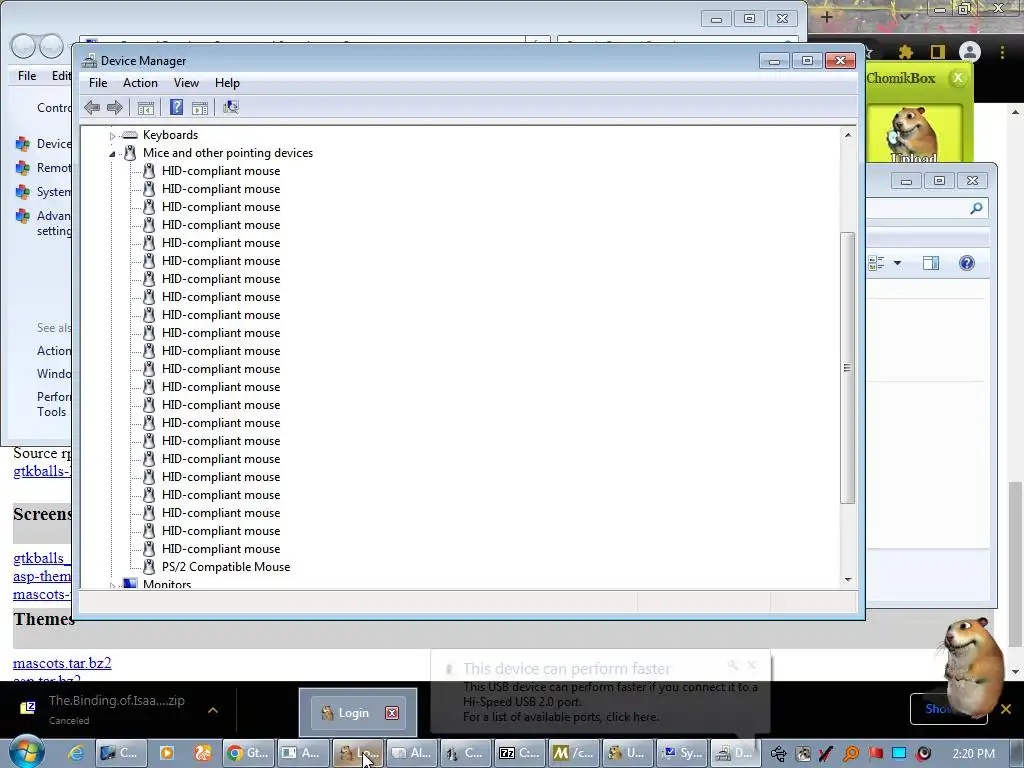Click Chrome side panel icon
Viewport: 1024px width, 768px height.
pos(938,52)
